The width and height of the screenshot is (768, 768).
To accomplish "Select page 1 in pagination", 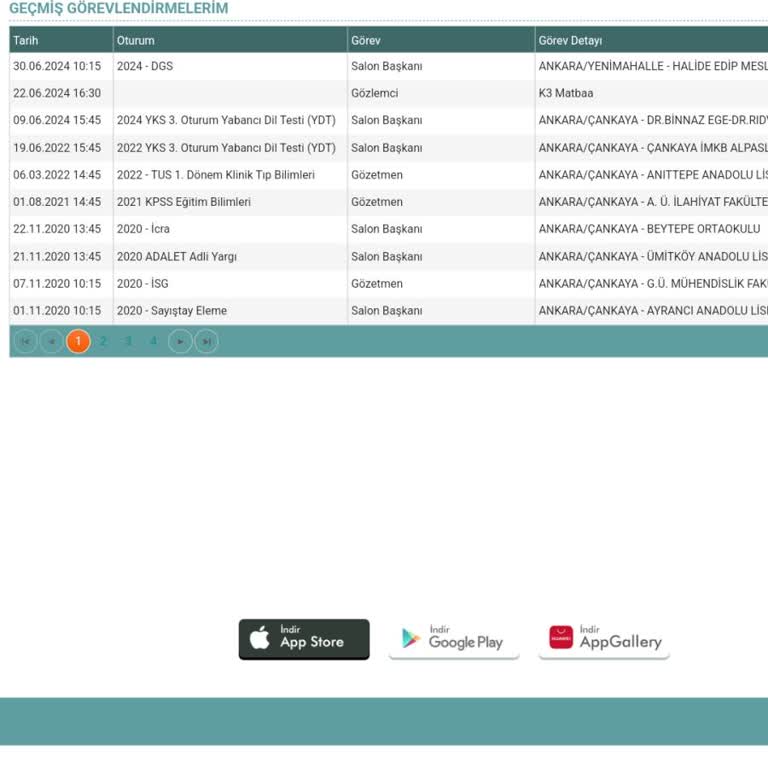I will click(78, 342).
